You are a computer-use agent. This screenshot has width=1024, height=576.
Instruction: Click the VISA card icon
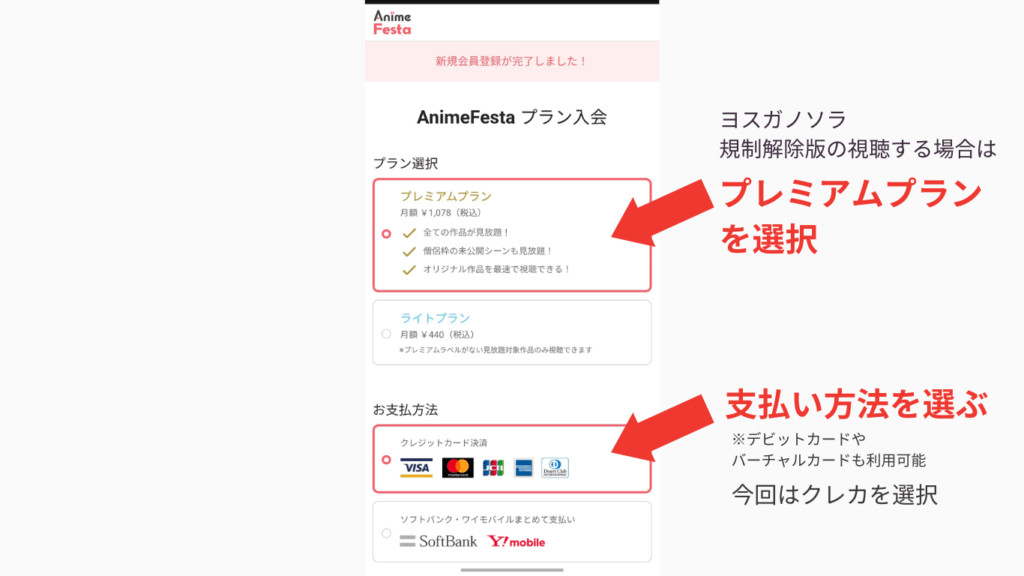tap(417, 467)
